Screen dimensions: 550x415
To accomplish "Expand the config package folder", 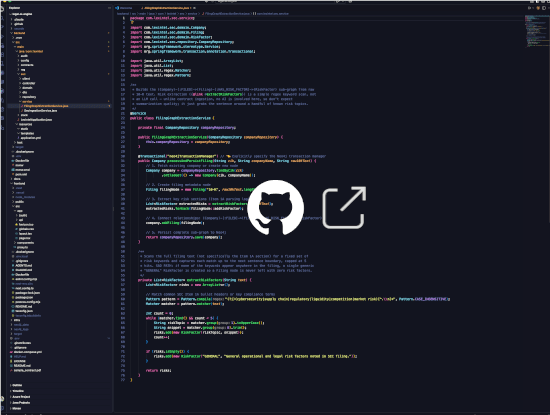I will click(25, 60).
